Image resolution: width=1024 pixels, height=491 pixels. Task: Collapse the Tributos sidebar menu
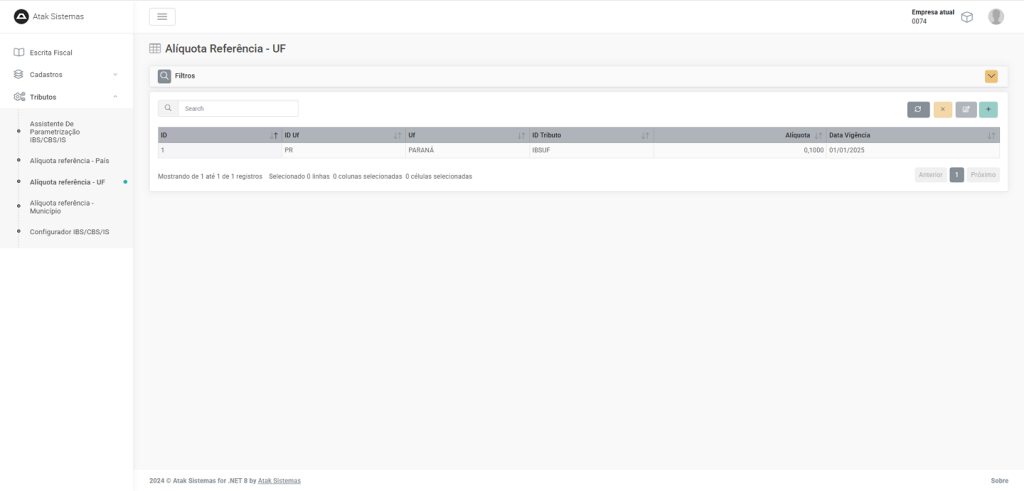66,97
